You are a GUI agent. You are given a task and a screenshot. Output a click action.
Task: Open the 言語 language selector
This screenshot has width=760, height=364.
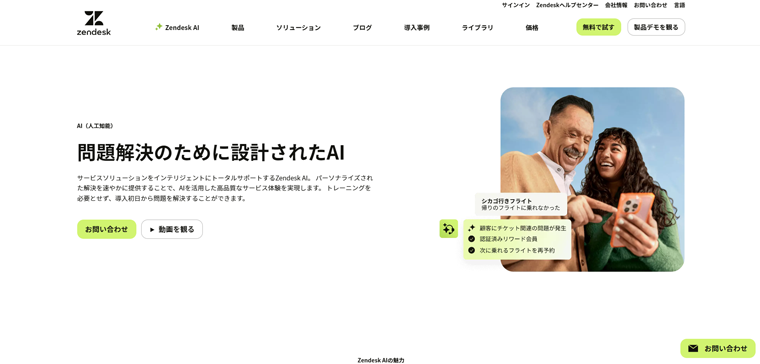point(680,5)
